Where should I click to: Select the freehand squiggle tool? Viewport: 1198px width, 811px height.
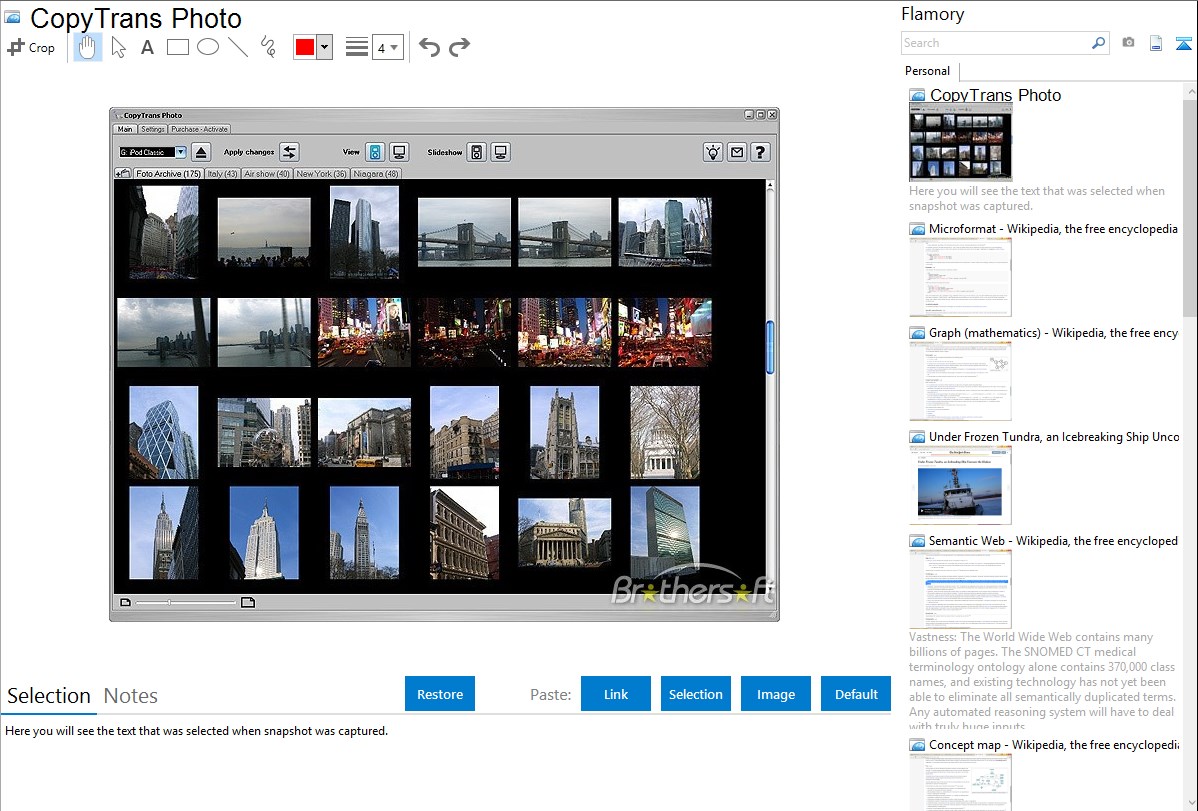click(x=267, y=47)
